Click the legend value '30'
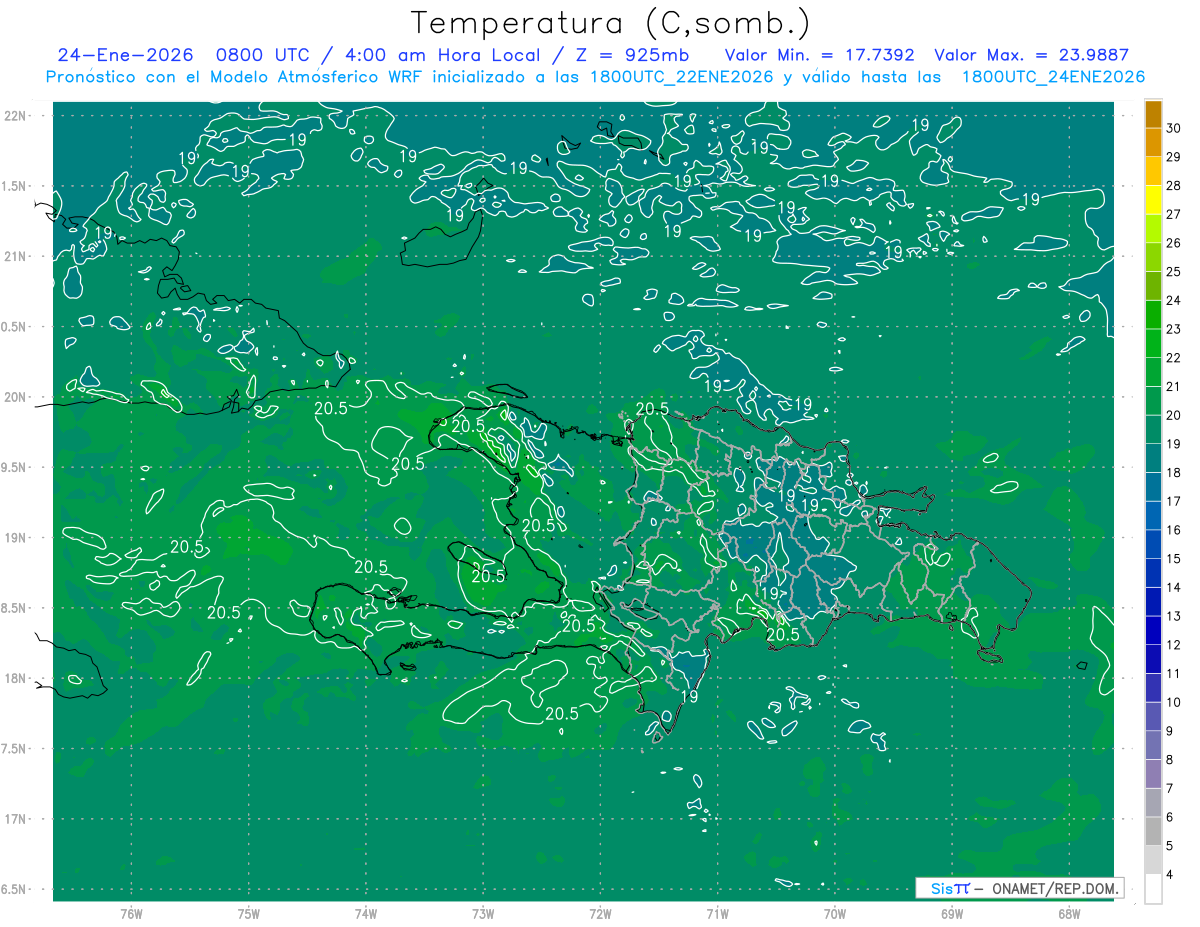 coord(1174,128)
